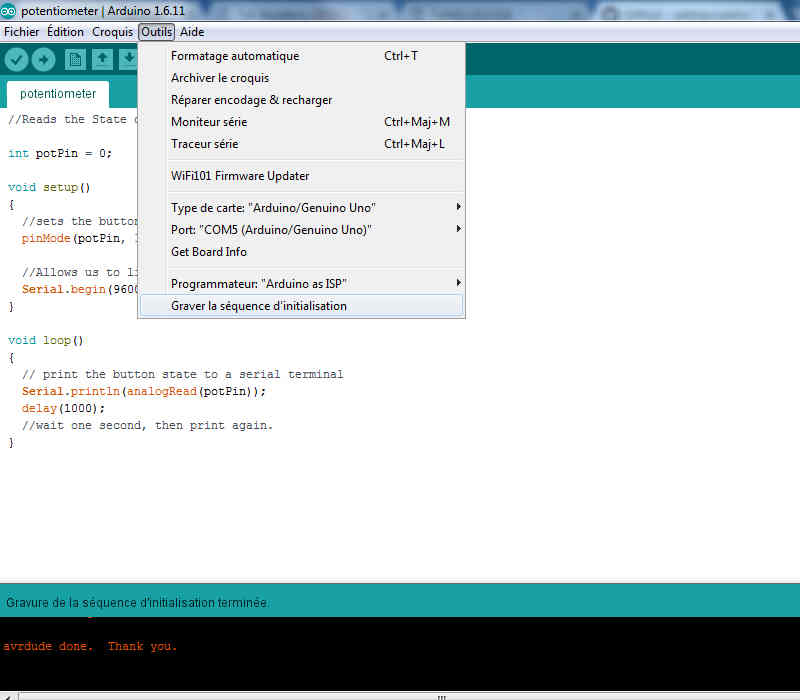Choose Formatage automatique
This screenshot has height=700, width=800.
click(x=302, y=56)
